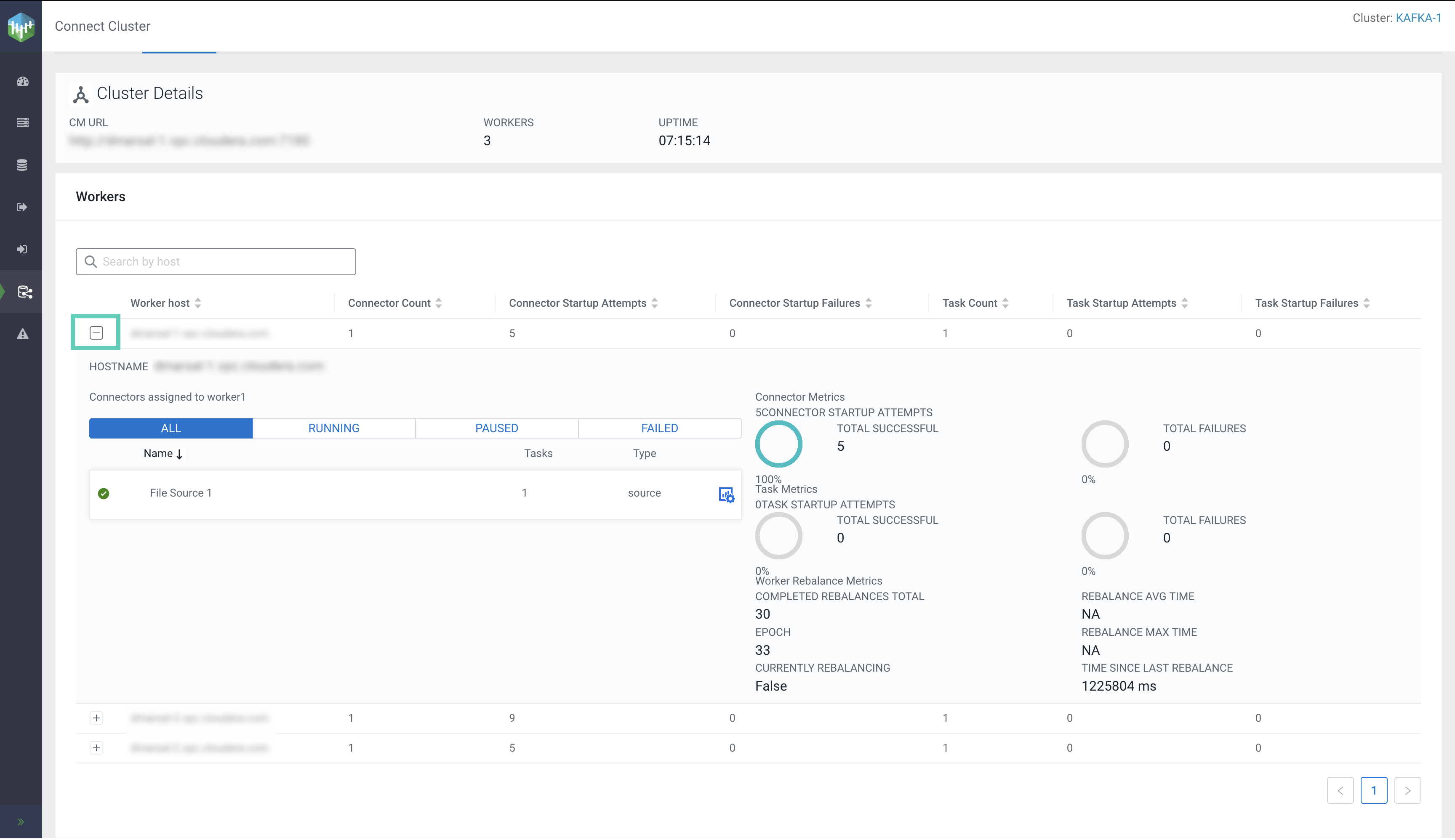Open File Source 1 connector settings icon
The height and width of the screenshot is (840, 1455).
click(x=726, y=494)
